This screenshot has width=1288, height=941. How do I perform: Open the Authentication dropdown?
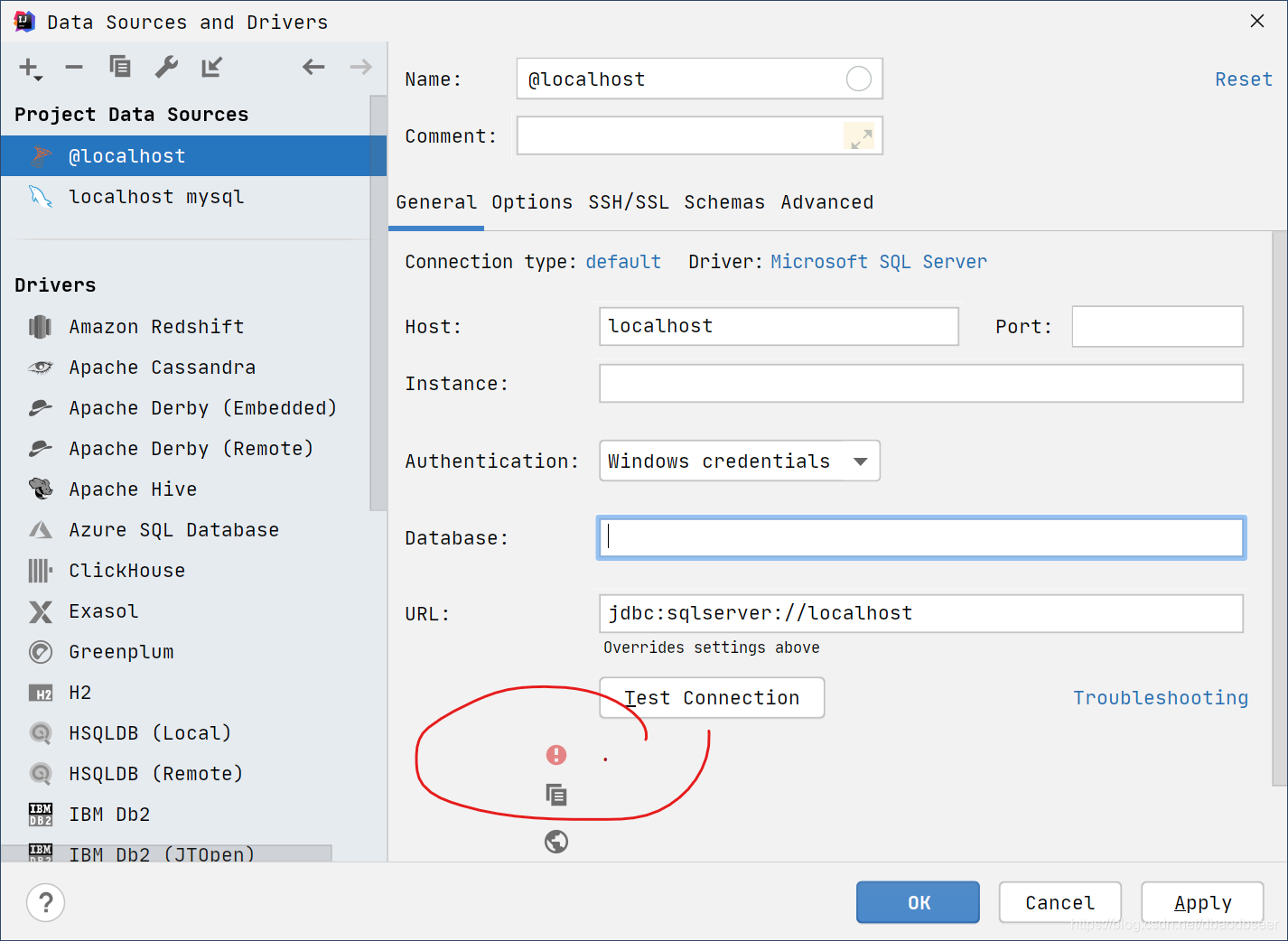[x=740, y=461]
